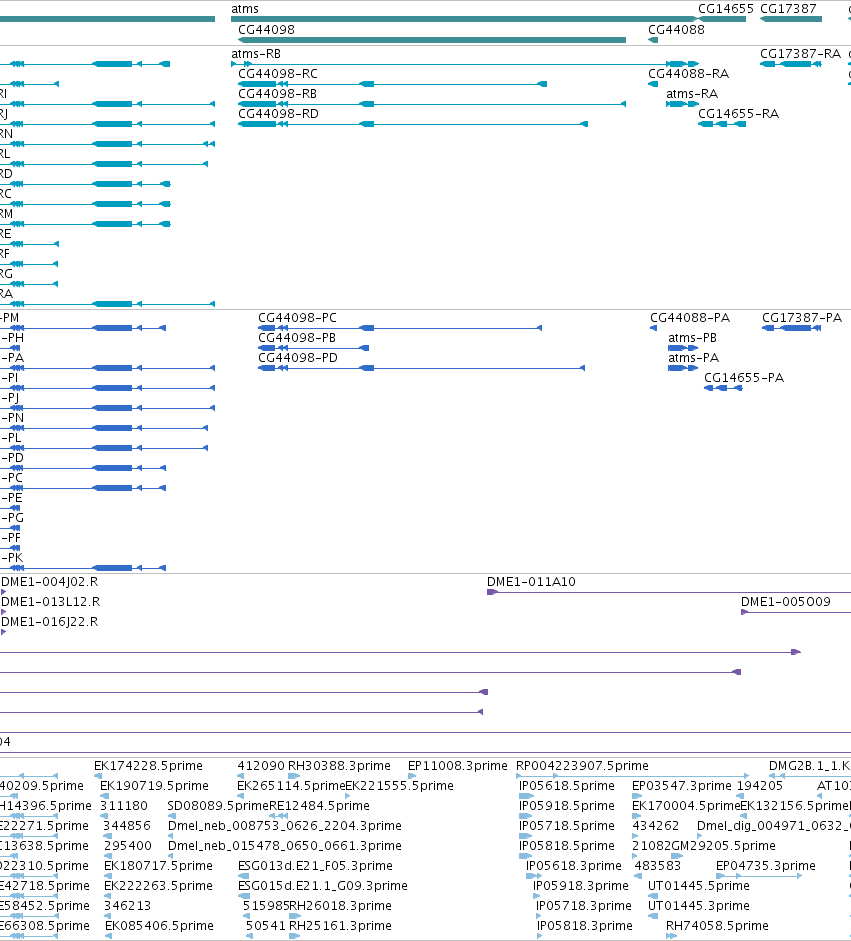851x941 pixels.
Task: Click the IP05718.5prime EST label
Action: point(567,826)
